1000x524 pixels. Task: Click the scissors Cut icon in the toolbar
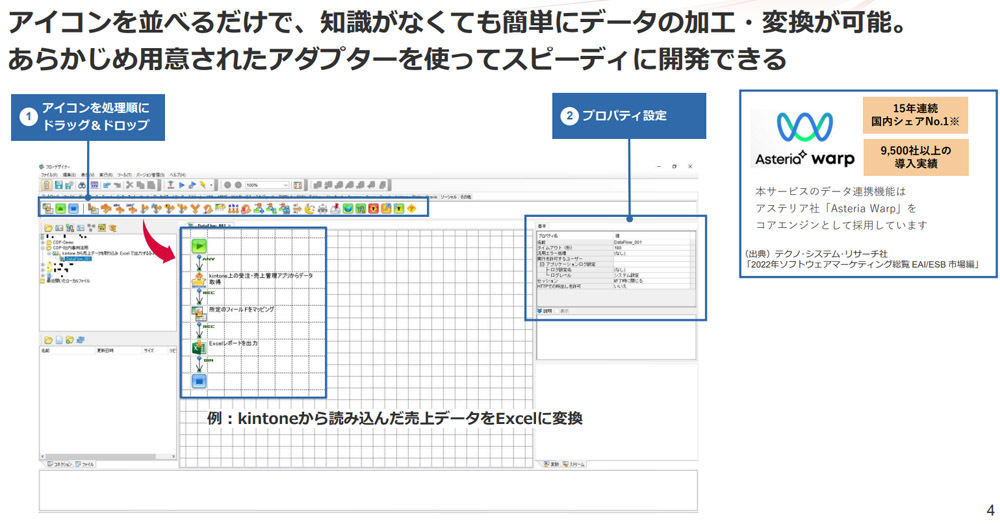point(129,186)
